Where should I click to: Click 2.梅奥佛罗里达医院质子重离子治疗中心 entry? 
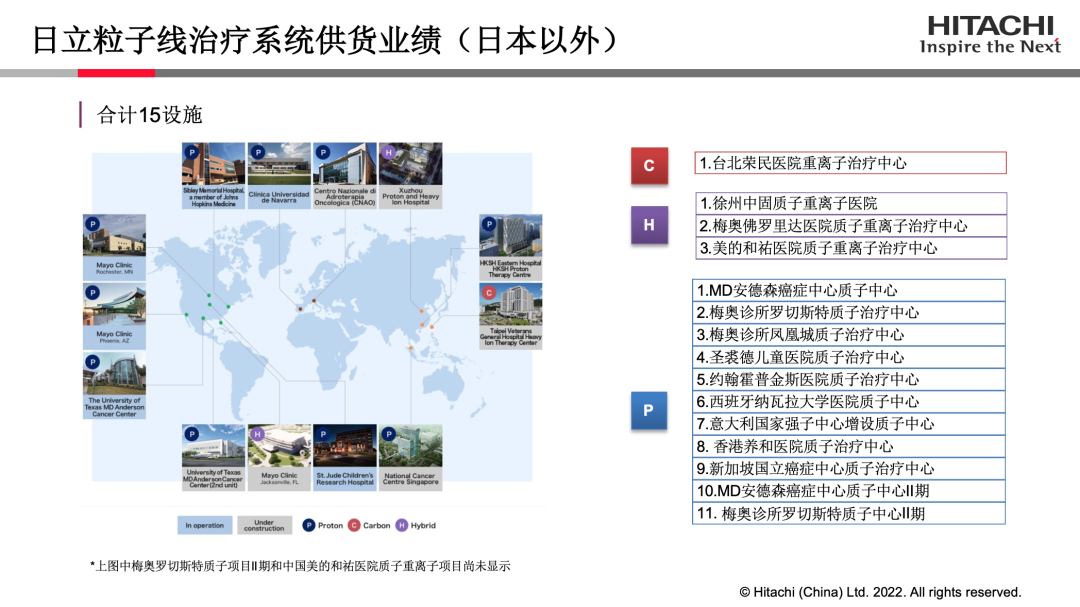point(851,225)
